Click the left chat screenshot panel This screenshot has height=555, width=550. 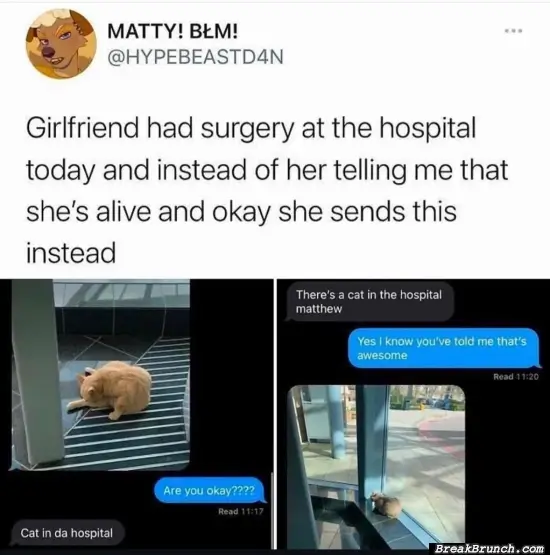137,415
